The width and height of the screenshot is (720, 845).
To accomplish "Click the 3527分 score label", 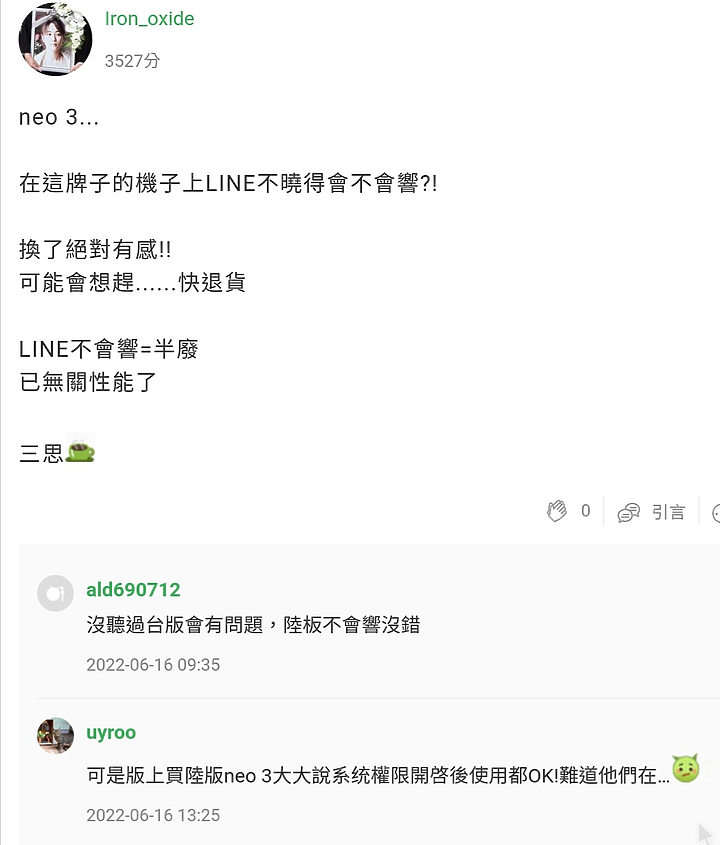I will click(132, 61).
